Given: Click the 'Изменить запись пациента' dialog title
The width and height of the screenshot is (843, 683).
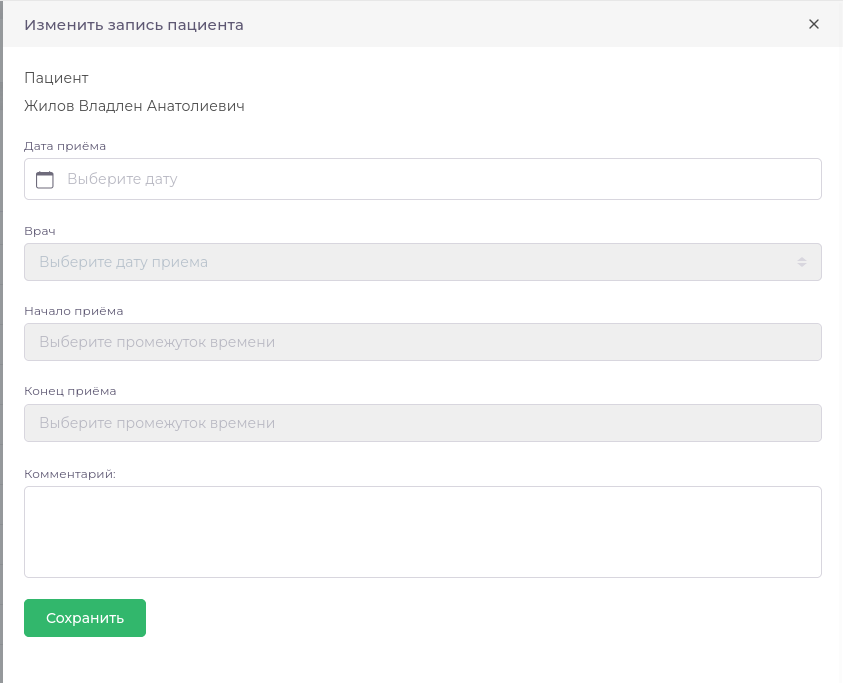Looking at the screenshot, I should point(134,24).
